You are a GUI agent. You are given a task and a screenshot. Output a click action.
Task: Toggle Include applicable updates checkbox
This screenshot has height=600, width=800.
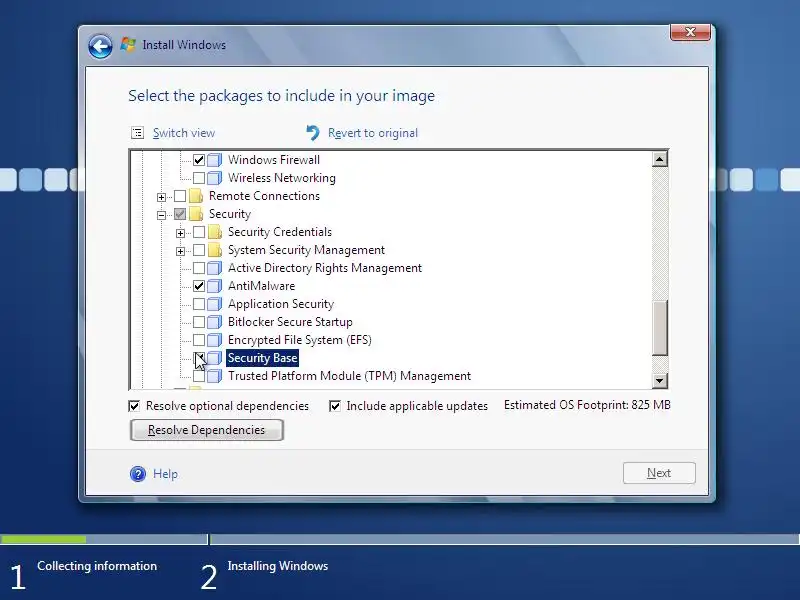click(335, 406)
